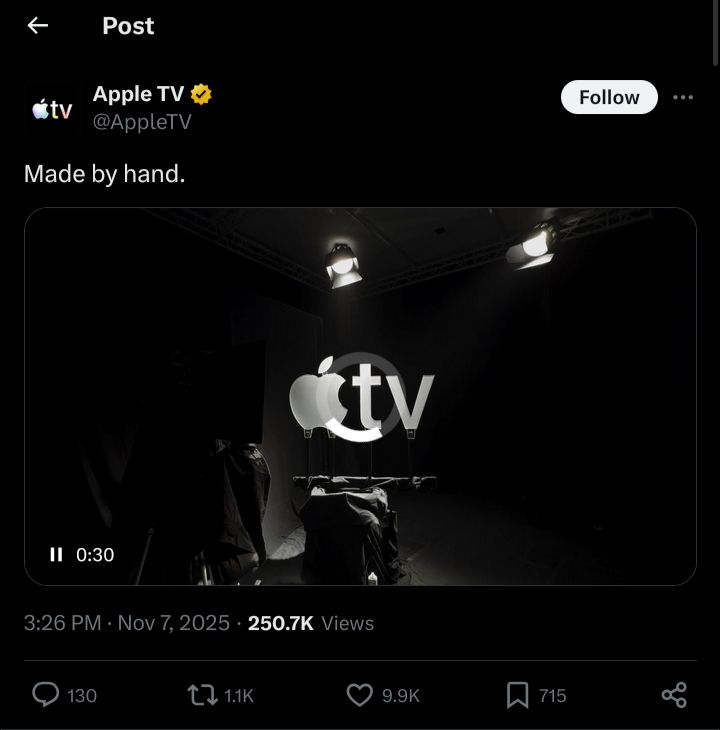
Task: Click the Made by hand video
Action: (360, 396)
